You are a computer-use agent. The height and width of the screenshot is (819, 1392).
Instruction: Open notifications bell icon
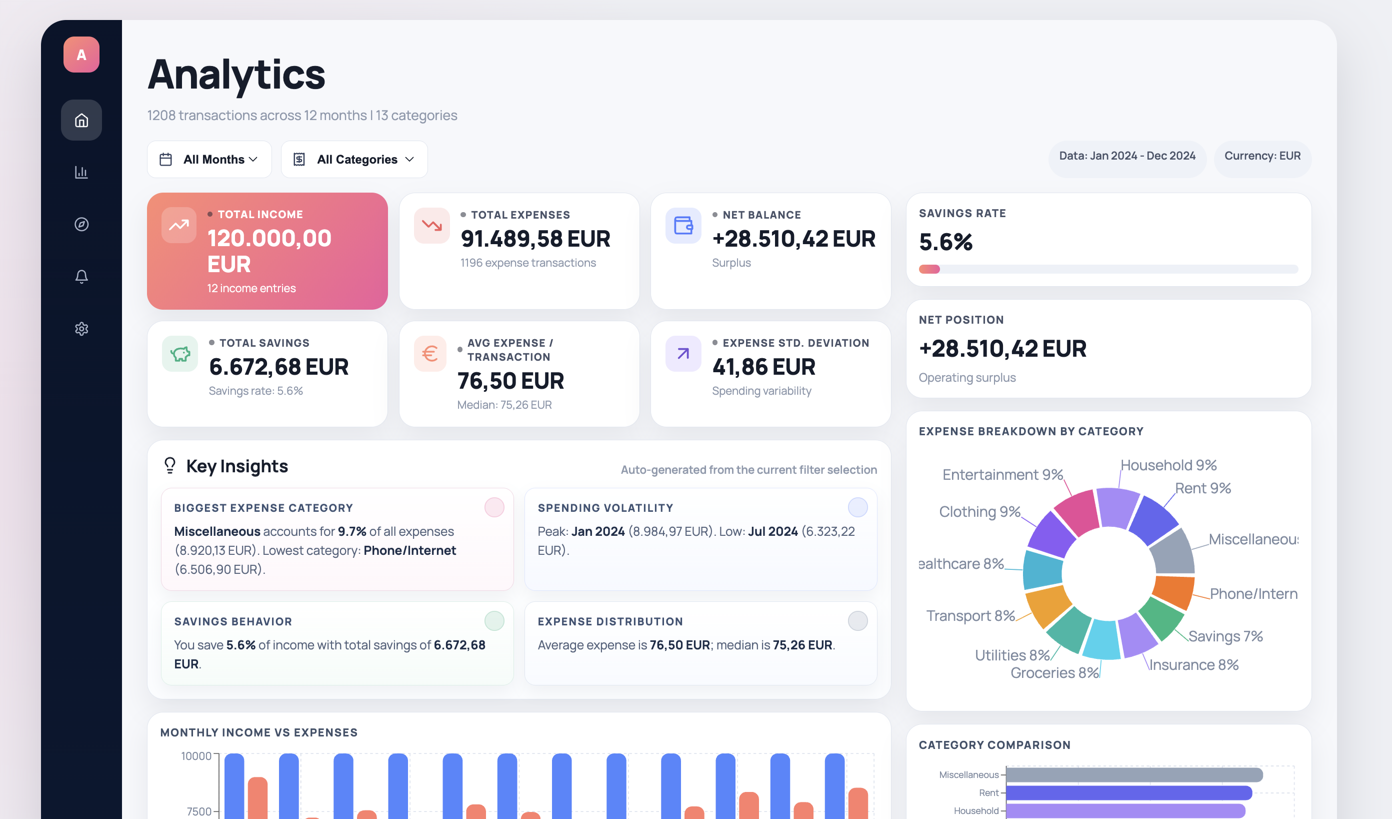tap(81, 276)
